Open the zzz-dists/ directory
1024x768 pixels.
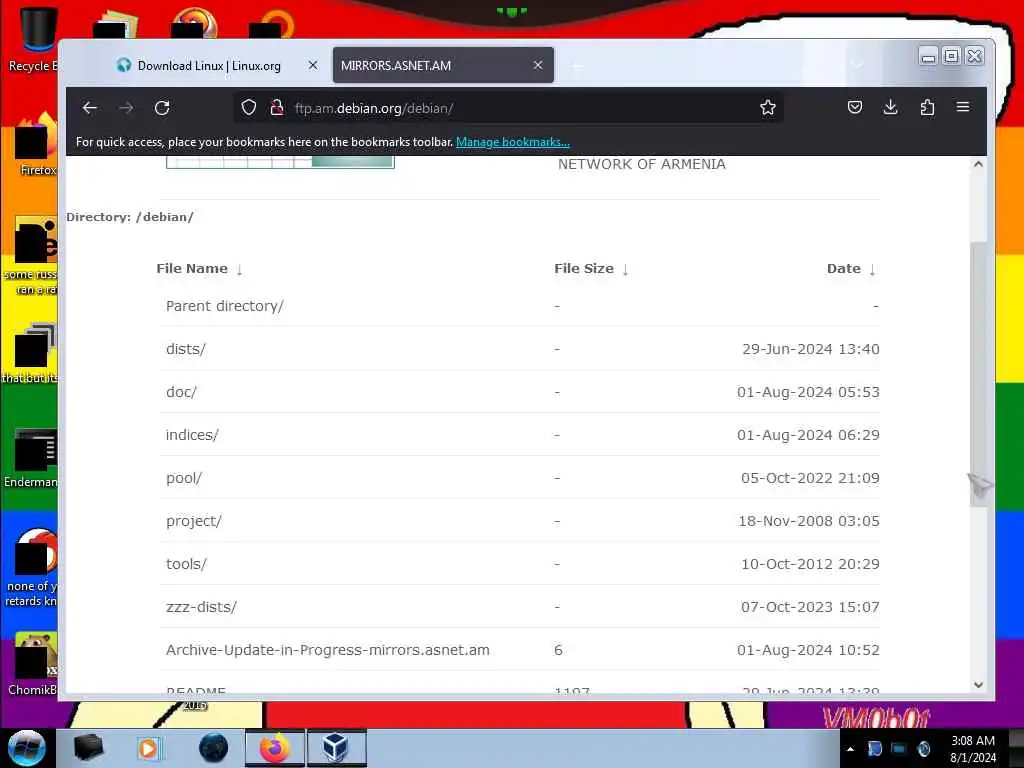click(201, 607)
